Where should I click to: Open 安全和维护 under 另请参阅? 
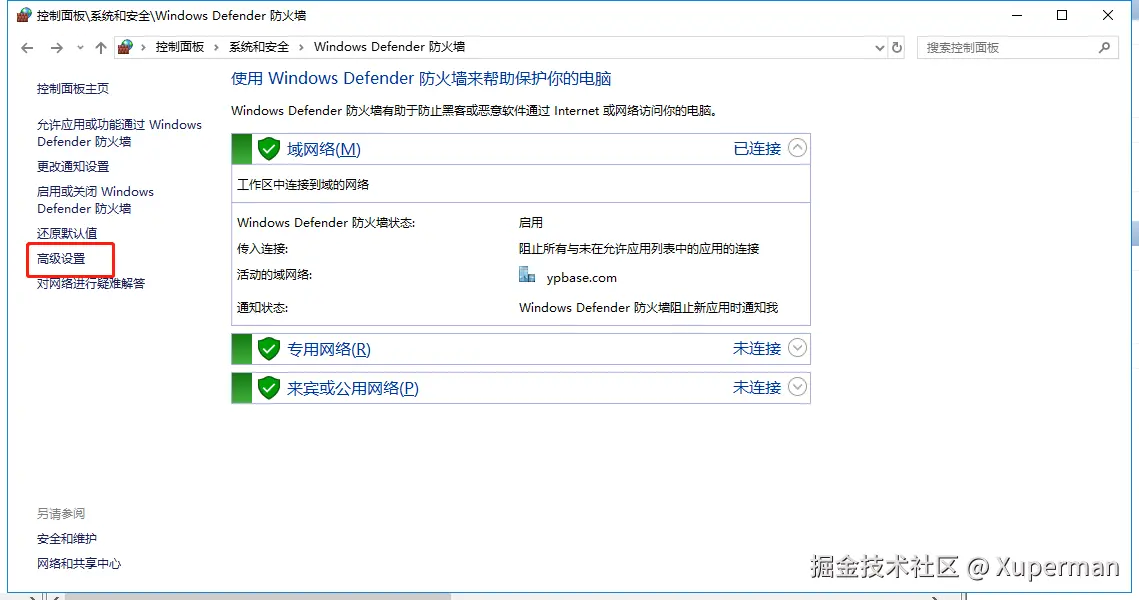pyautogui.click(x=67, y=538)
